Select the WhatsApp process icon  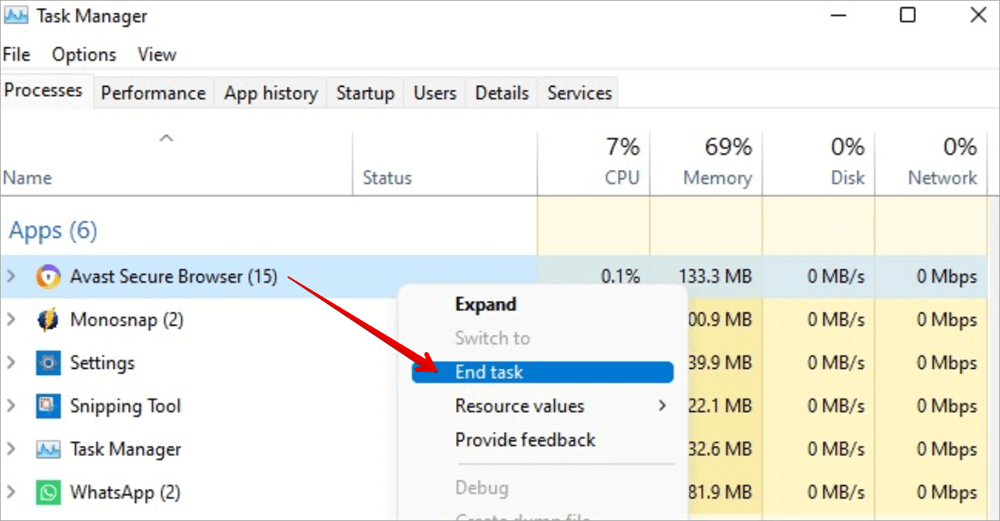pos(47,492)
